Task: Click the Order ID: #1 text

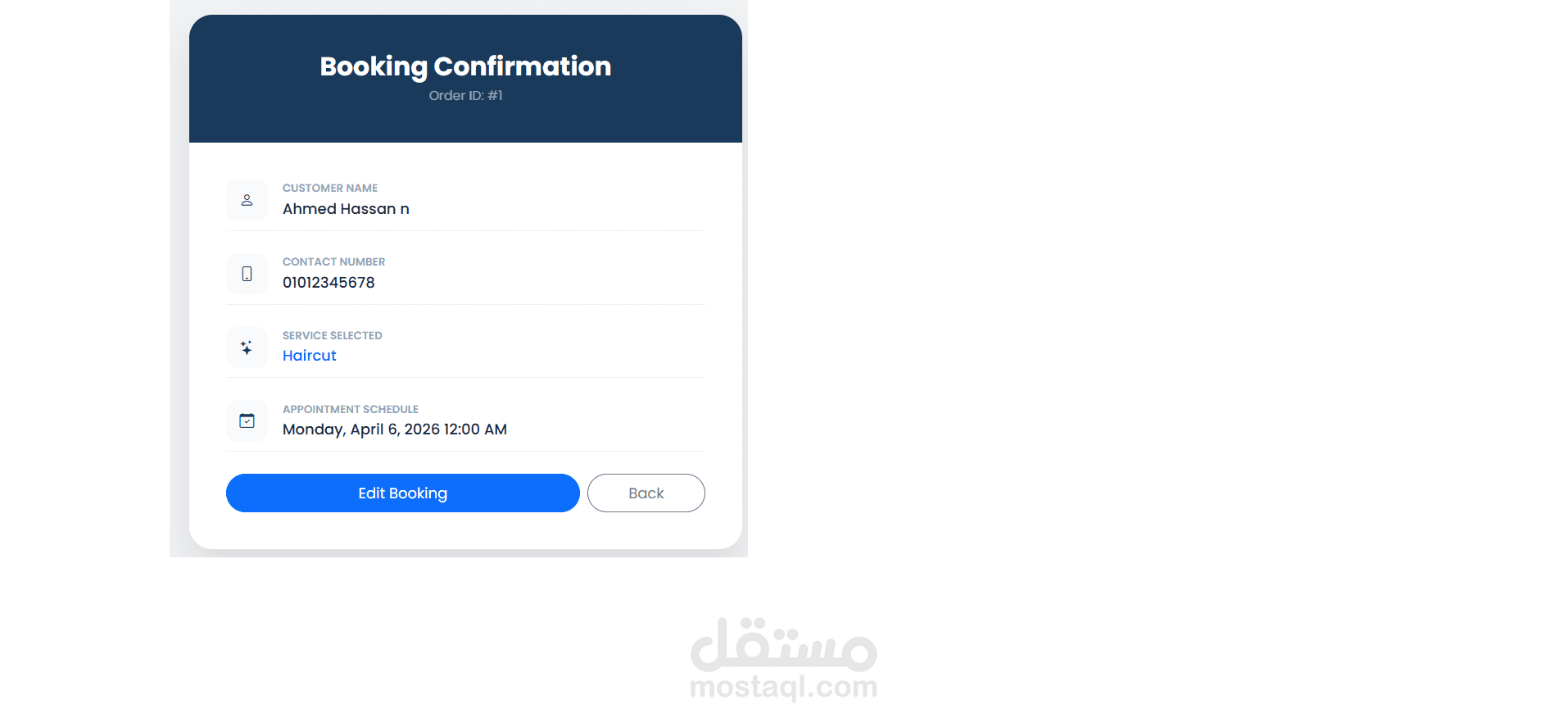Action: tap(465, 96)
